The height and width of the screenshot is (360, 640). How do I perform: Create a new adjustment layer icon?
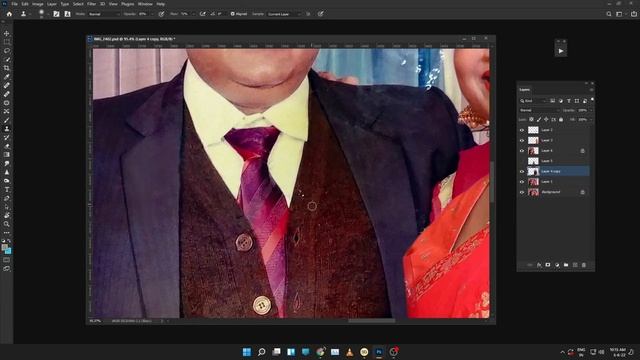tap(557, 265)
